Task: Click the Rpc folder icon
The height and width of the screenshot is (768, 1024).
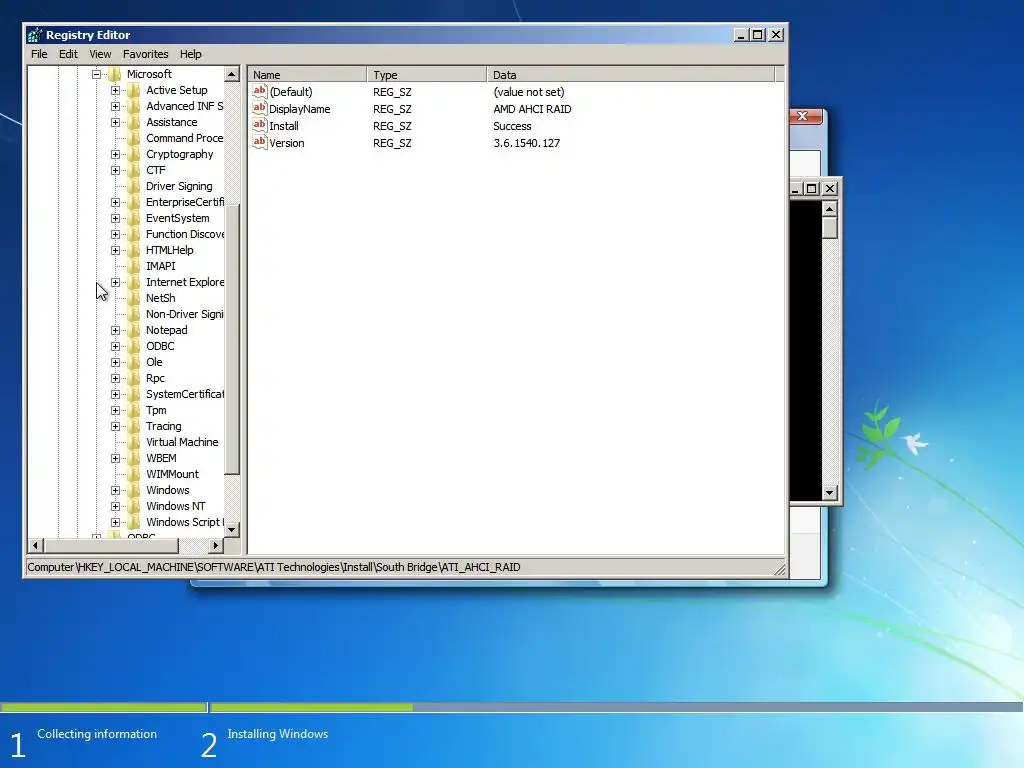Action: 134,378
